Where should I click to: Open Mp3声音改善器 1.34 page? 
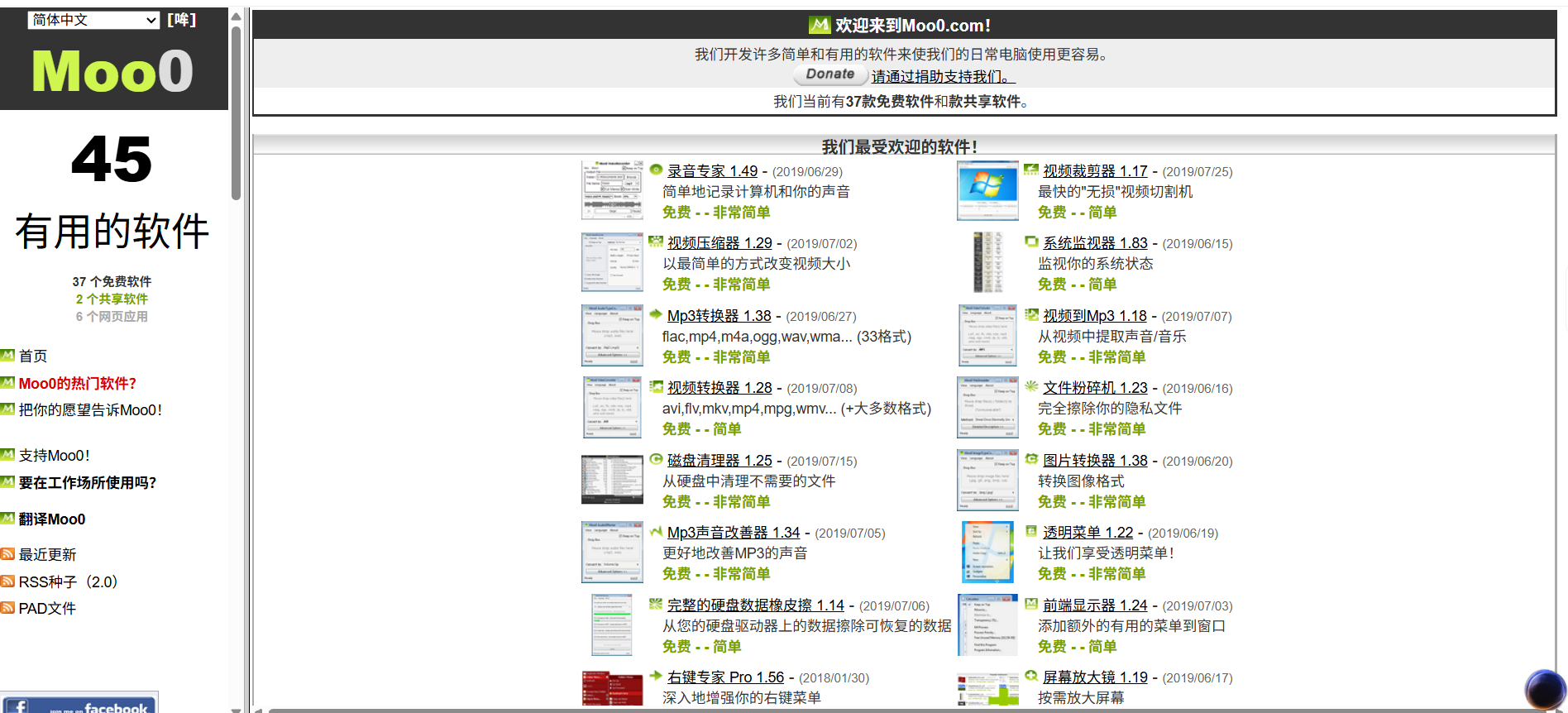tap(734, 533)
